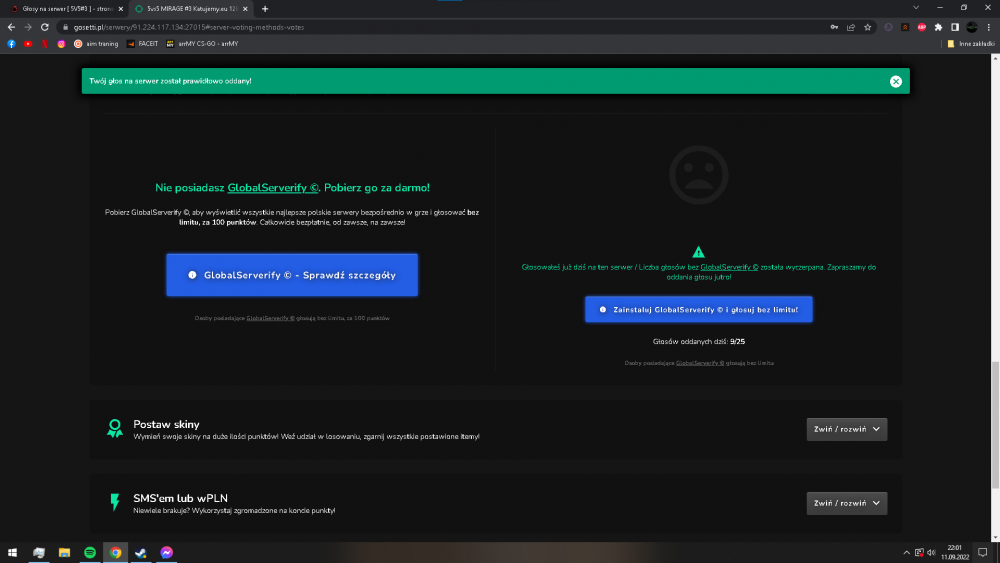Toggle the browser side panel
Image resolution: width=1000 pixels, height=563 pixels.
[955, 27]
